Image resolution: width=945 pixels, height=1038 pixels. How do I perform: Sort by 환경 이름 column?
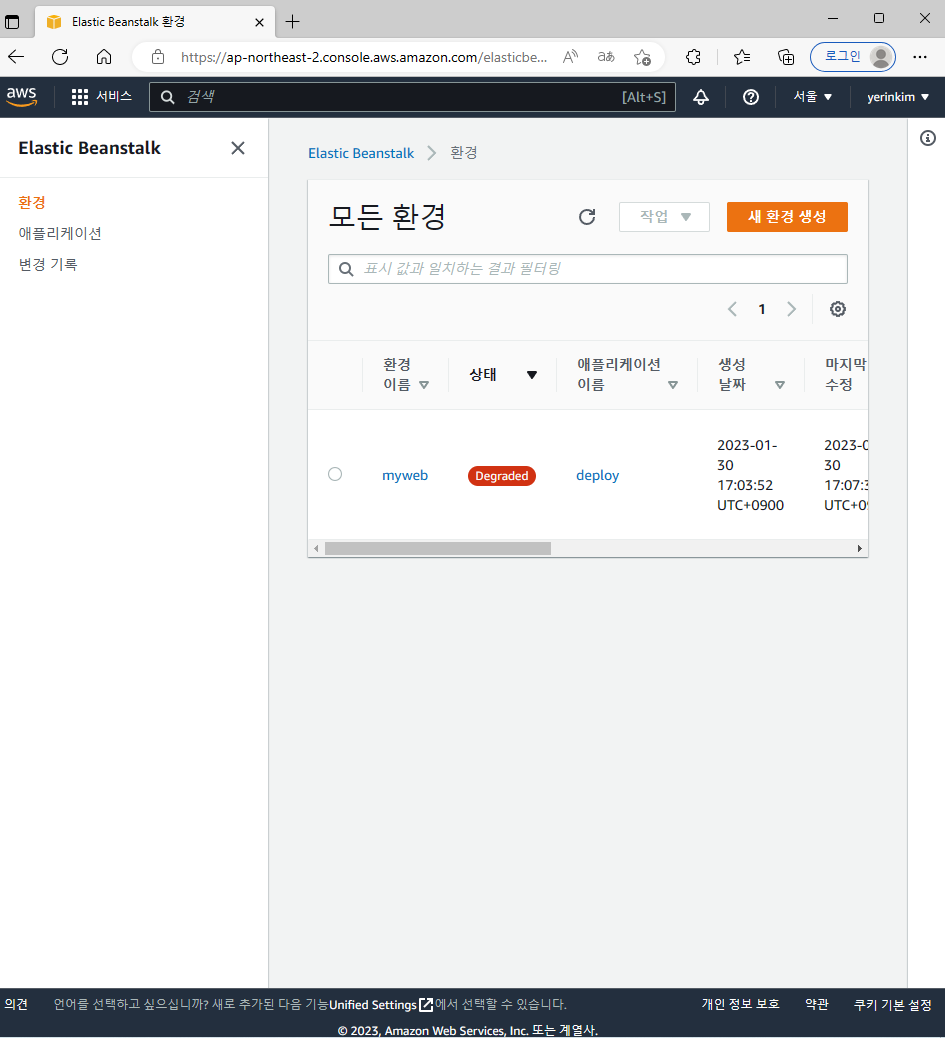pos(406,375)
